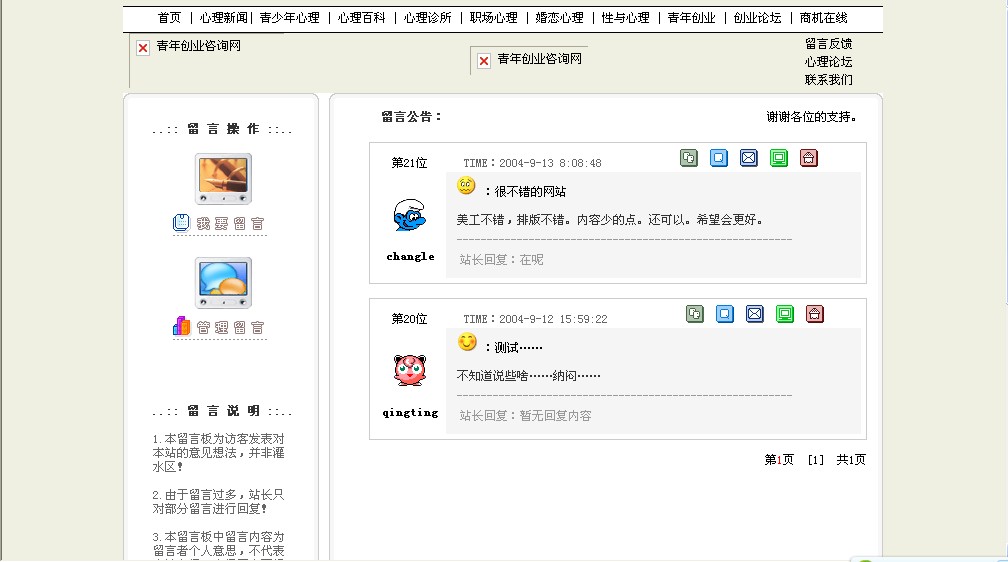Click the email envelope icon in changle's message
Image resolution: width=1008 pixels, height=562 pixels.
pos(749,158)
